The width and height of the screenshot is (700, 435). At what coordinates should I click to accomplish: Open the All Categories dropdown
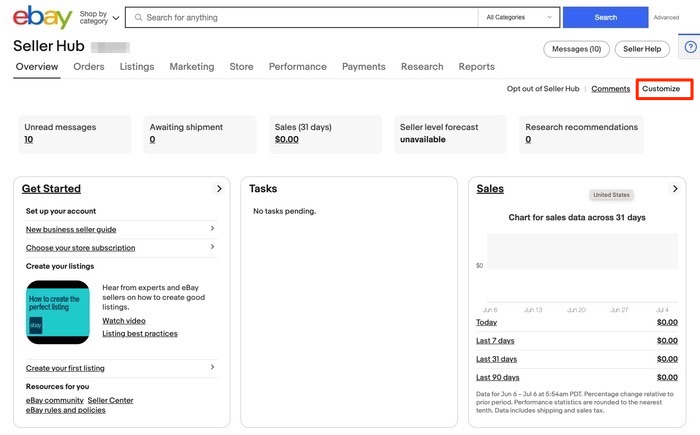519,17
